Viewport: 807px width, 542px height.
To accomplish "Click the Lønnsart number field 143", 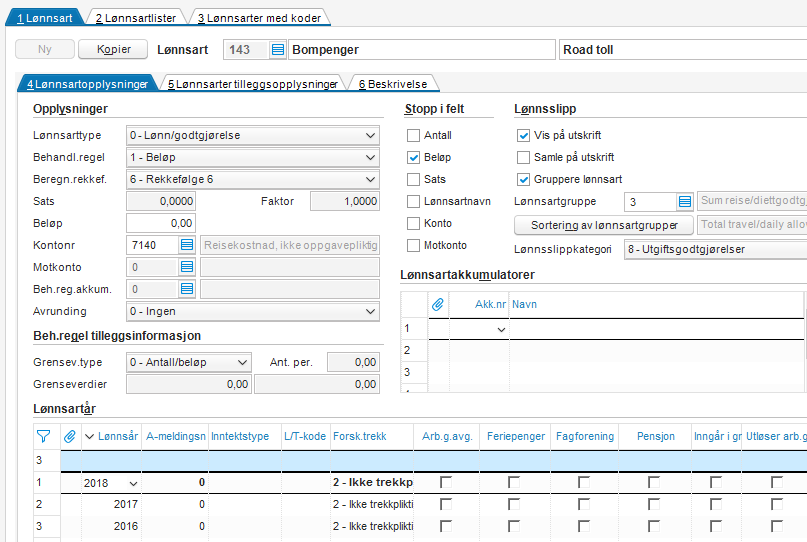I will click(x=247, y=50).
